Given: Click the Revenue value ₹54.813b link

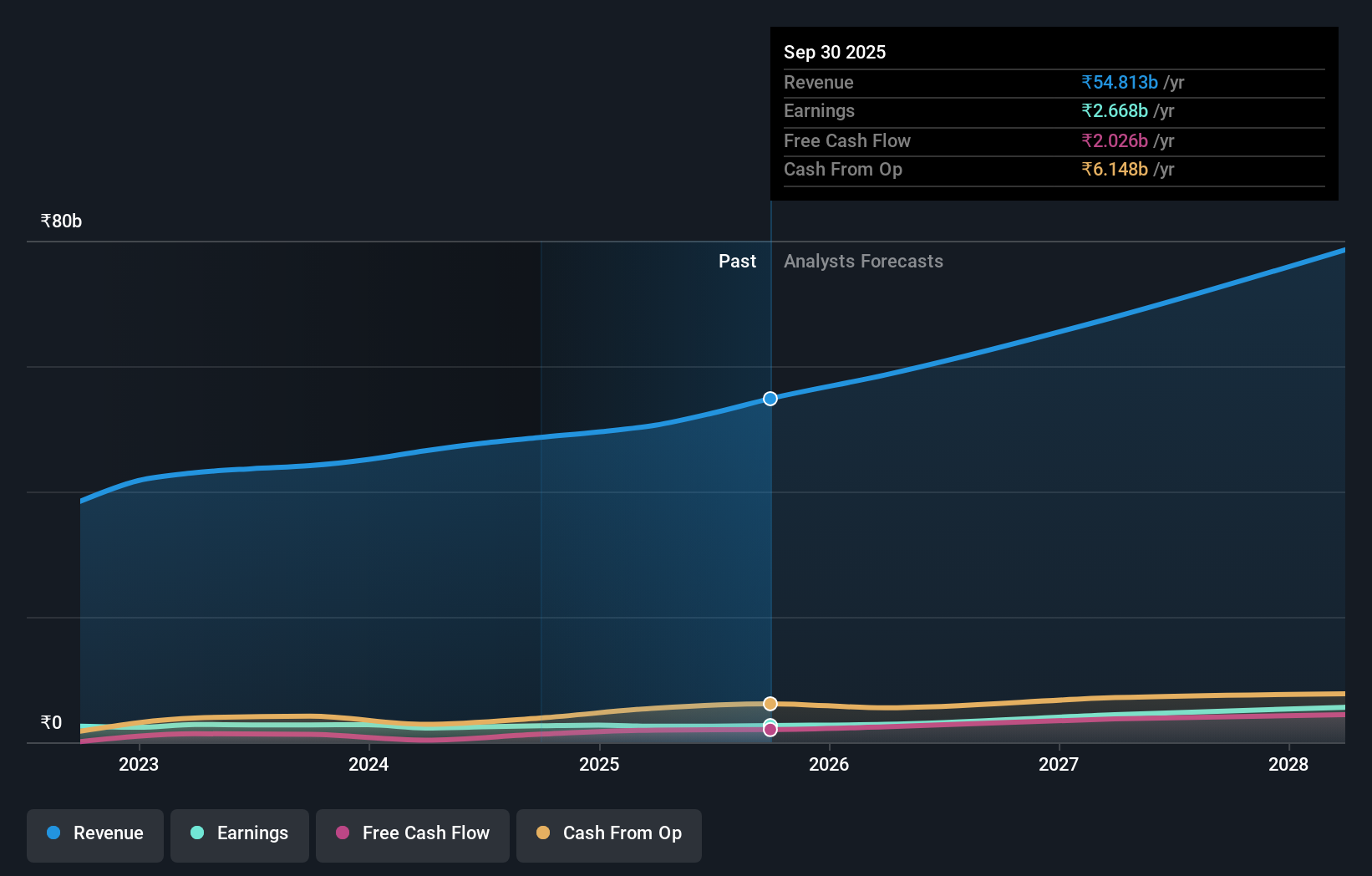Looking at the screenshot, I should (x=1120, y=82).
